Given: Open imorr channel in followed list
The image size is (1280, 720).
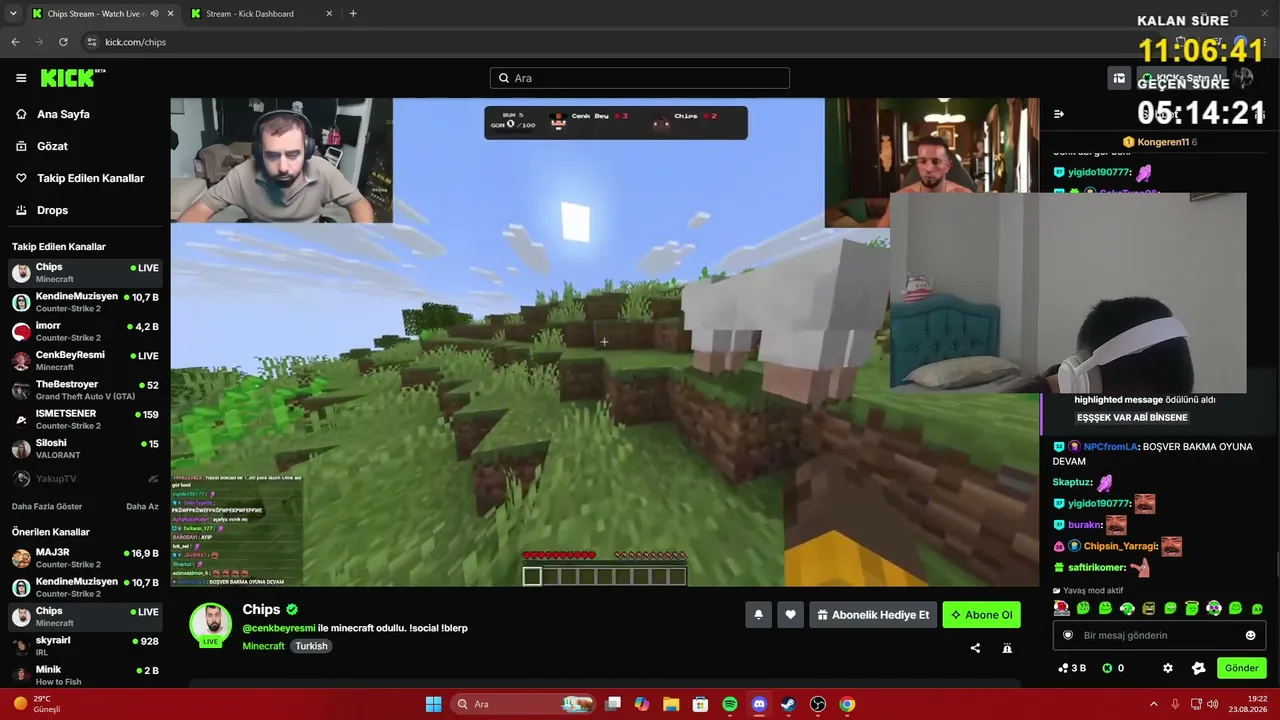Looking at the screenshot, I should pos(85,332).
